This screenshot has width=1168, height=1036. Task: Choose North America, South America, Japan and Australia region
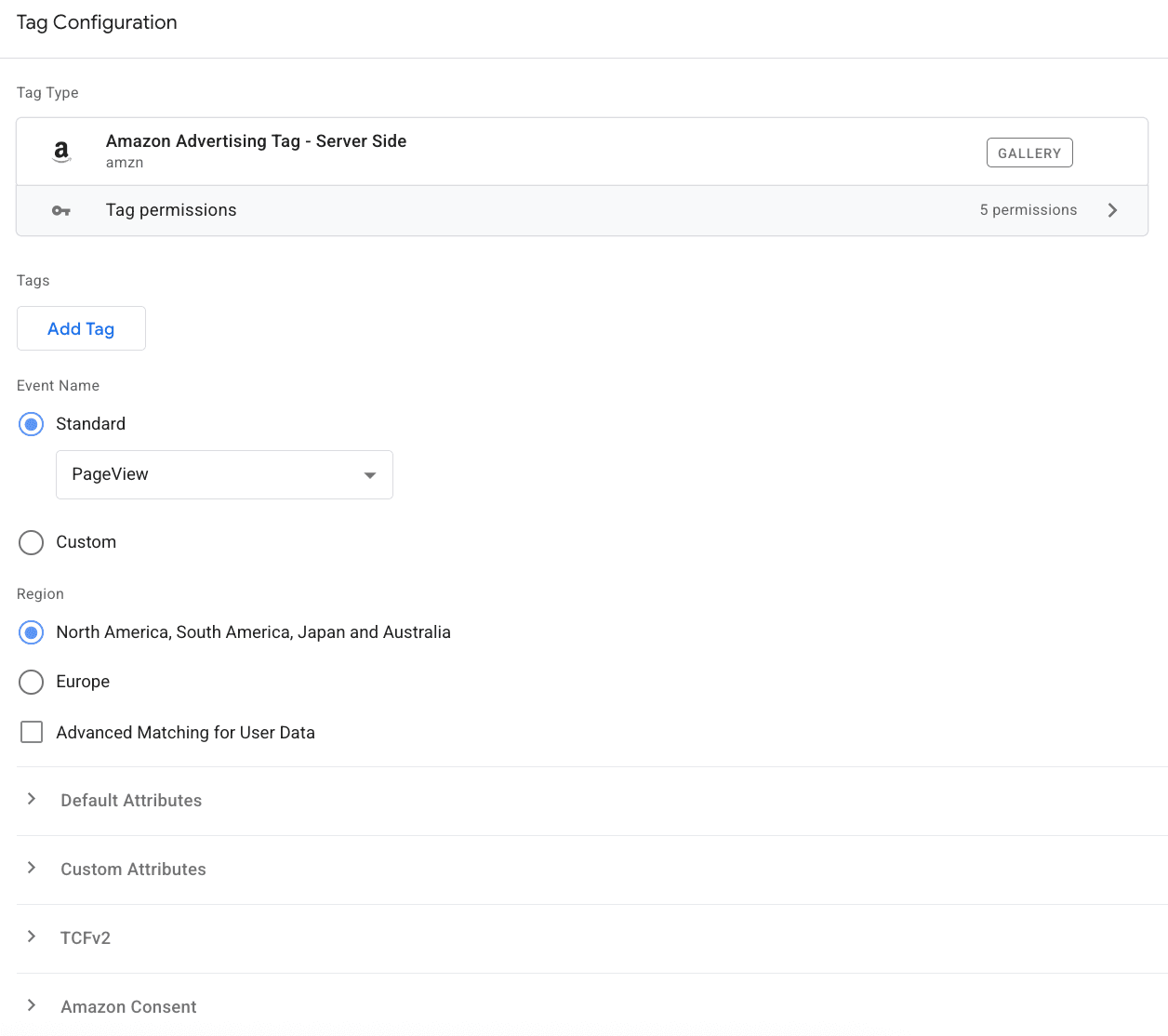coord(31,632)
